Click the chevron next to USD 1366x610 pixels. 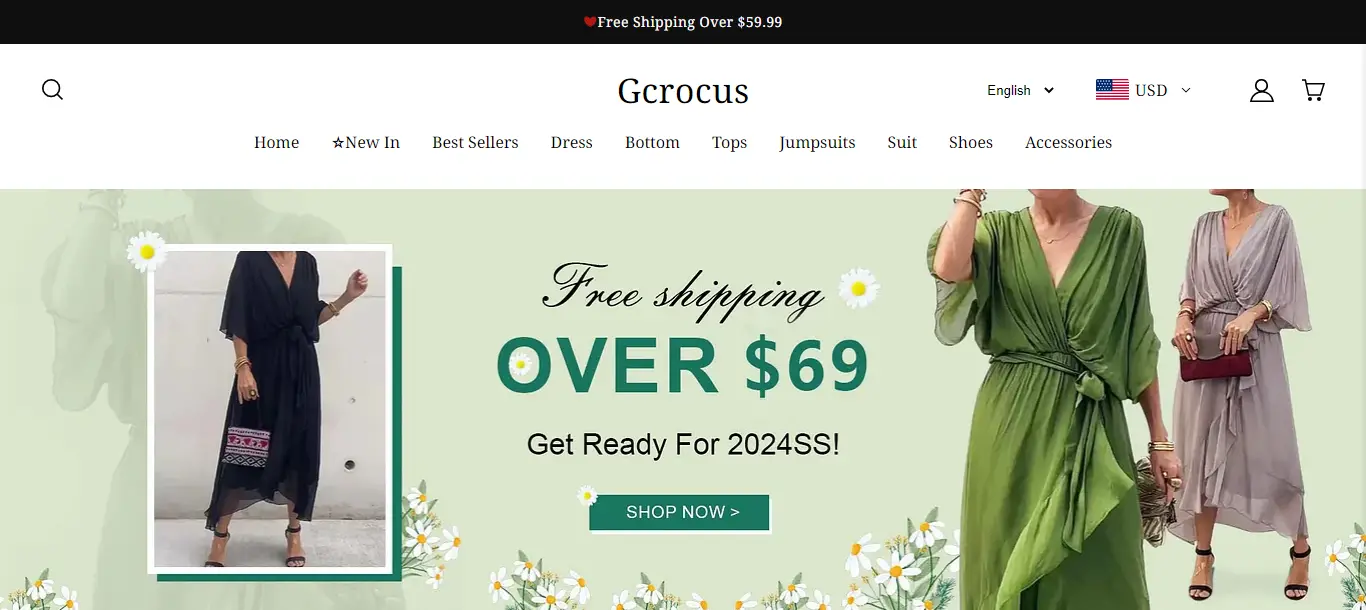pyautogui.click(x=1186, y=90)
